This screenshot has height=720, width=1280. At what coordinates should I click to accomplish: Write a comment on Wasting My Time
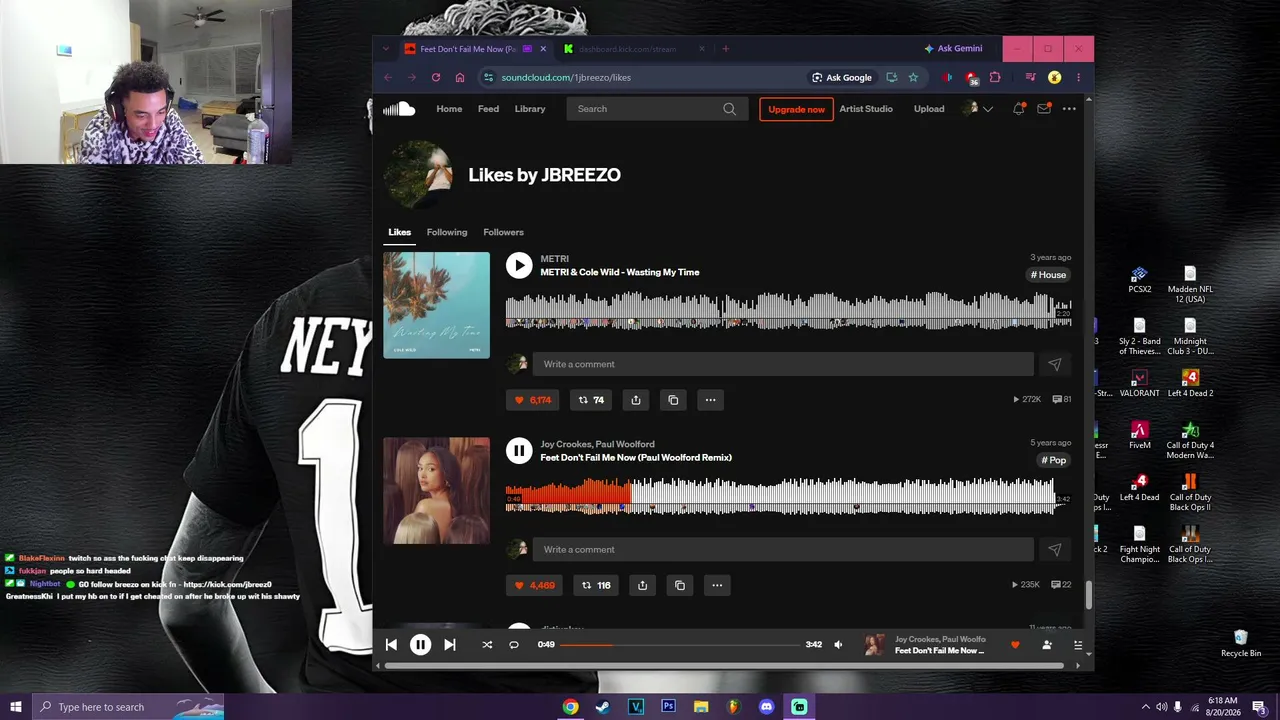click(x=783, y=364)
